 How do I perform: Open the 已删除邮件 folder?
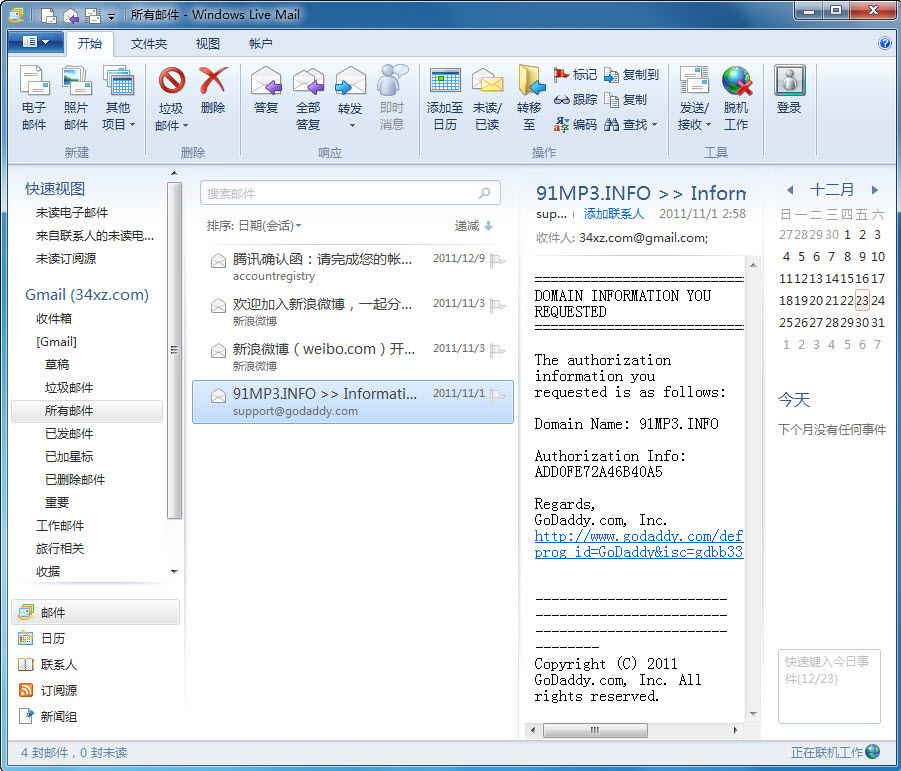click(x=75, y=479)
